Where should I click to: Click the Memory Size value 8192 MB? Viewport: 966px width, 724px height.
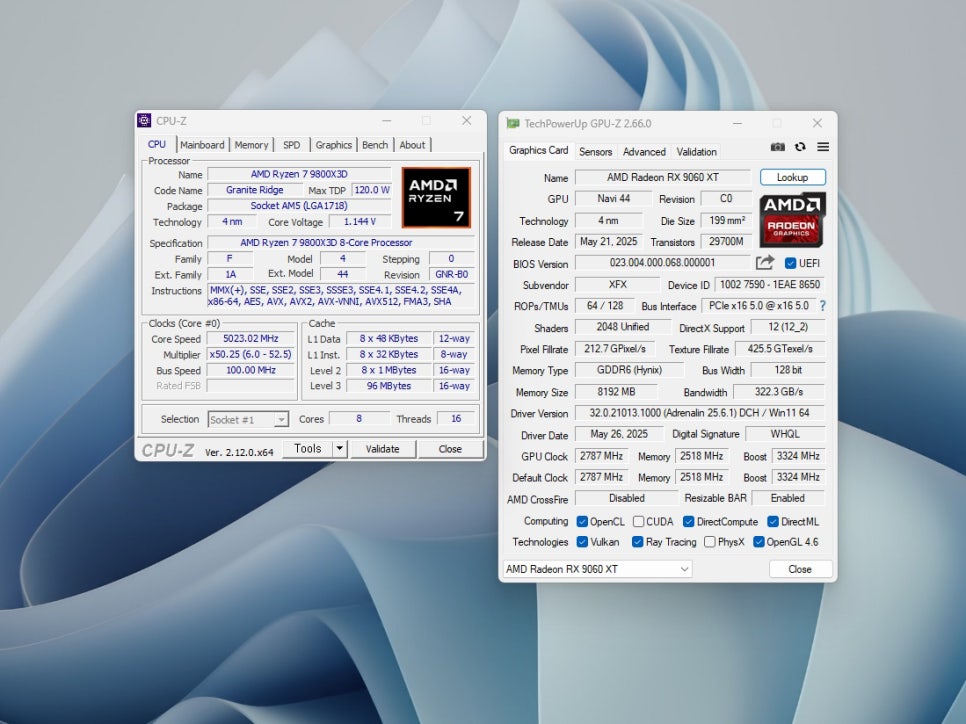point(616,392)
